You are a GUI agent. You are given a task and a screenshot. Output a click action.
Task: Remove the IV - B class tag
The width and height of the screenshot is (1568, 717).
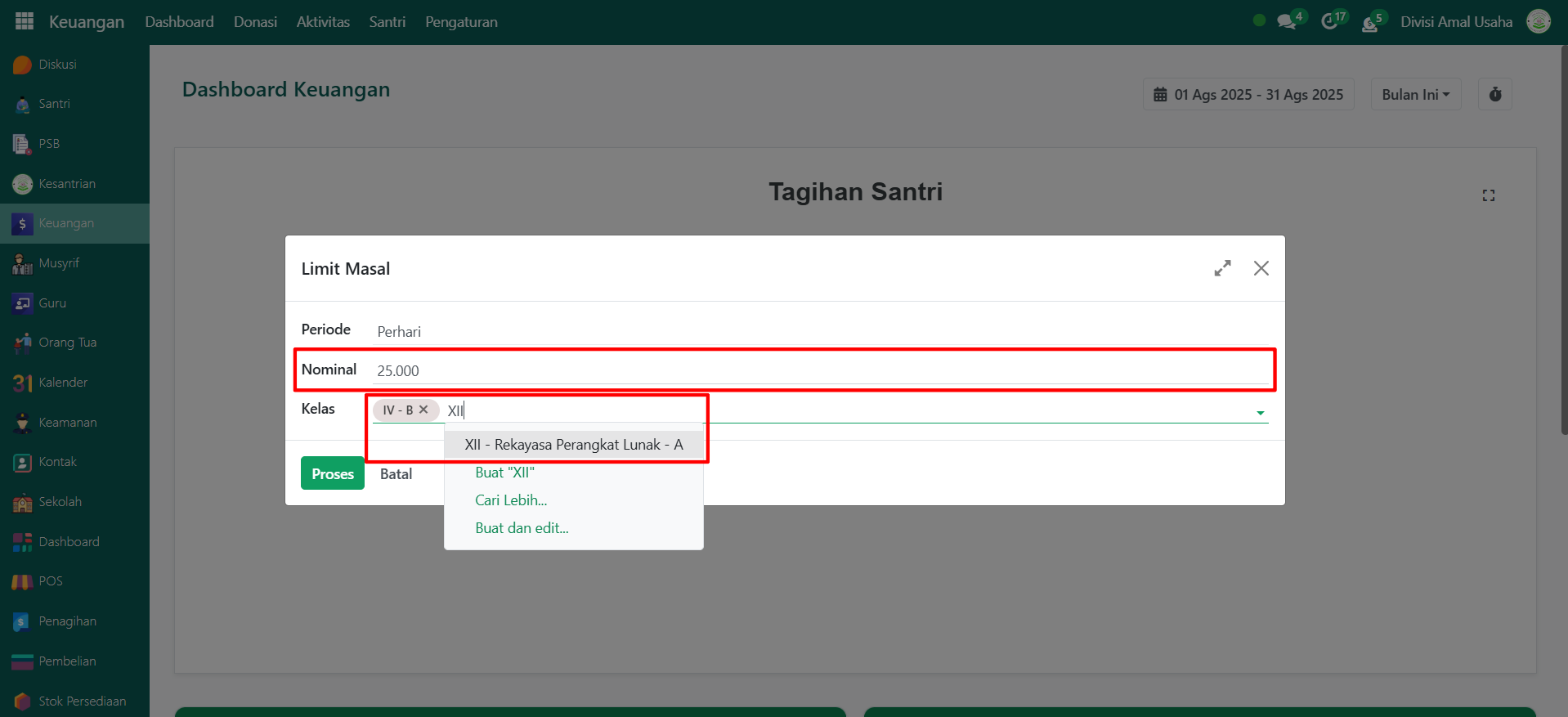pos(423,410)
